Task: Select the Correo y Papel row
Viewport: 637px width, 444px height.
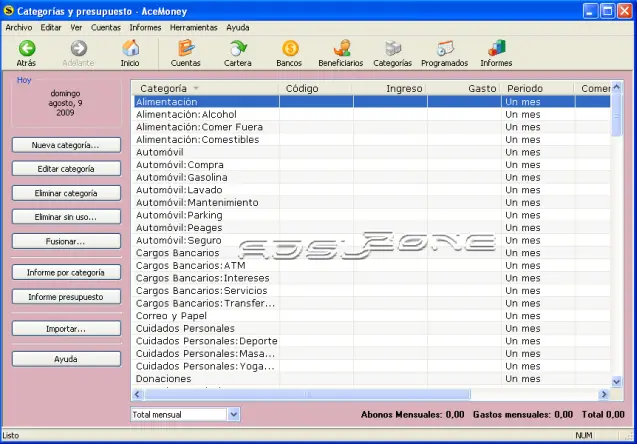Action: (372, 316)
